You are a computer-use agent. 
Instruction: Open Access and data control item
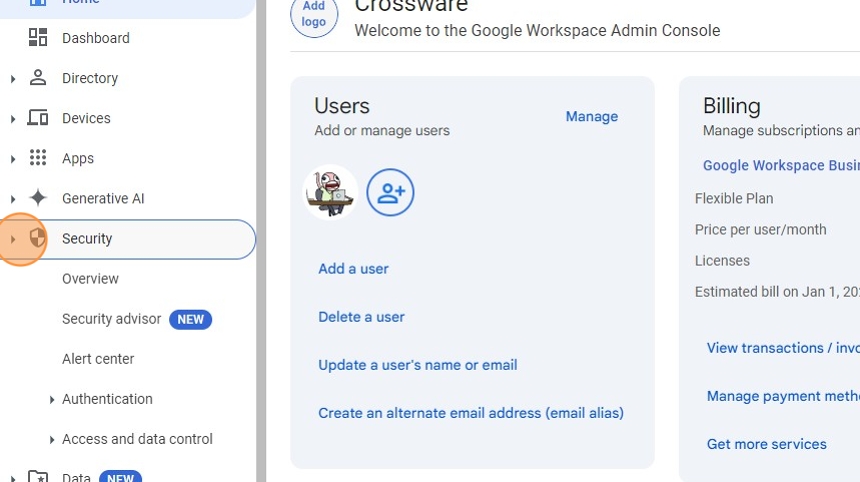(x=137, y=439)
